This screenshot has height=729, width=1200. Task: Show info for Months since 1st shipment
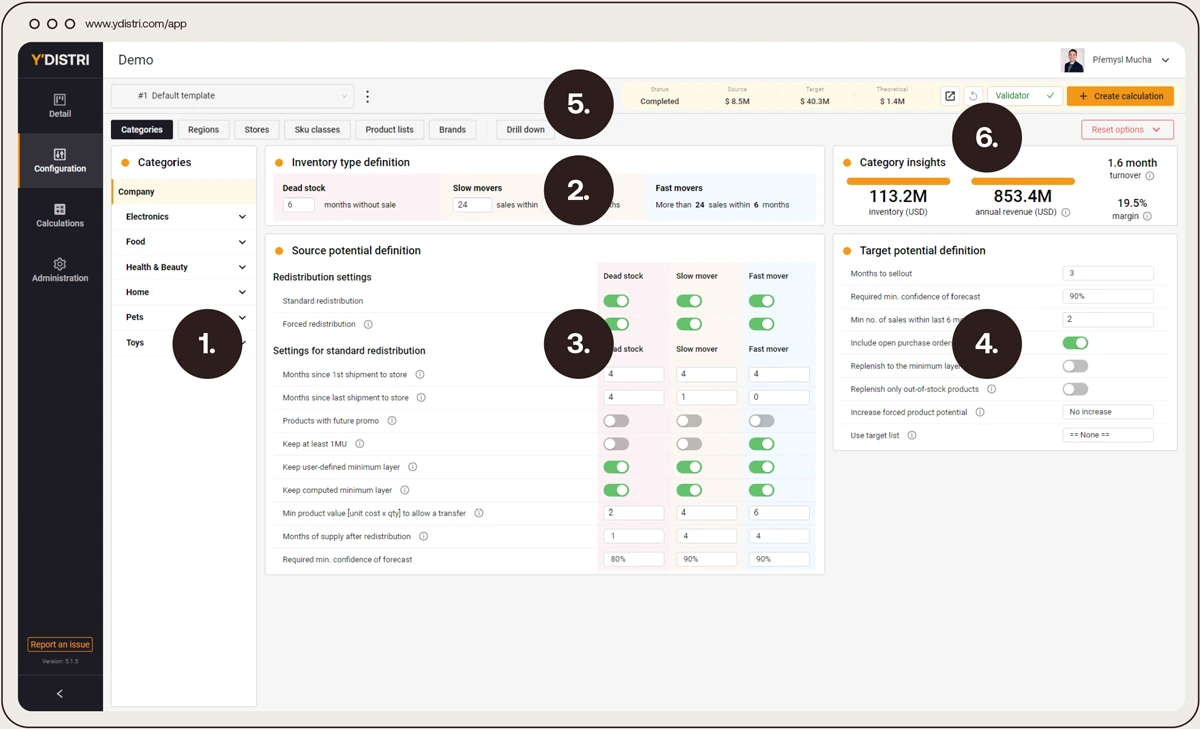[x=420, y=374]
